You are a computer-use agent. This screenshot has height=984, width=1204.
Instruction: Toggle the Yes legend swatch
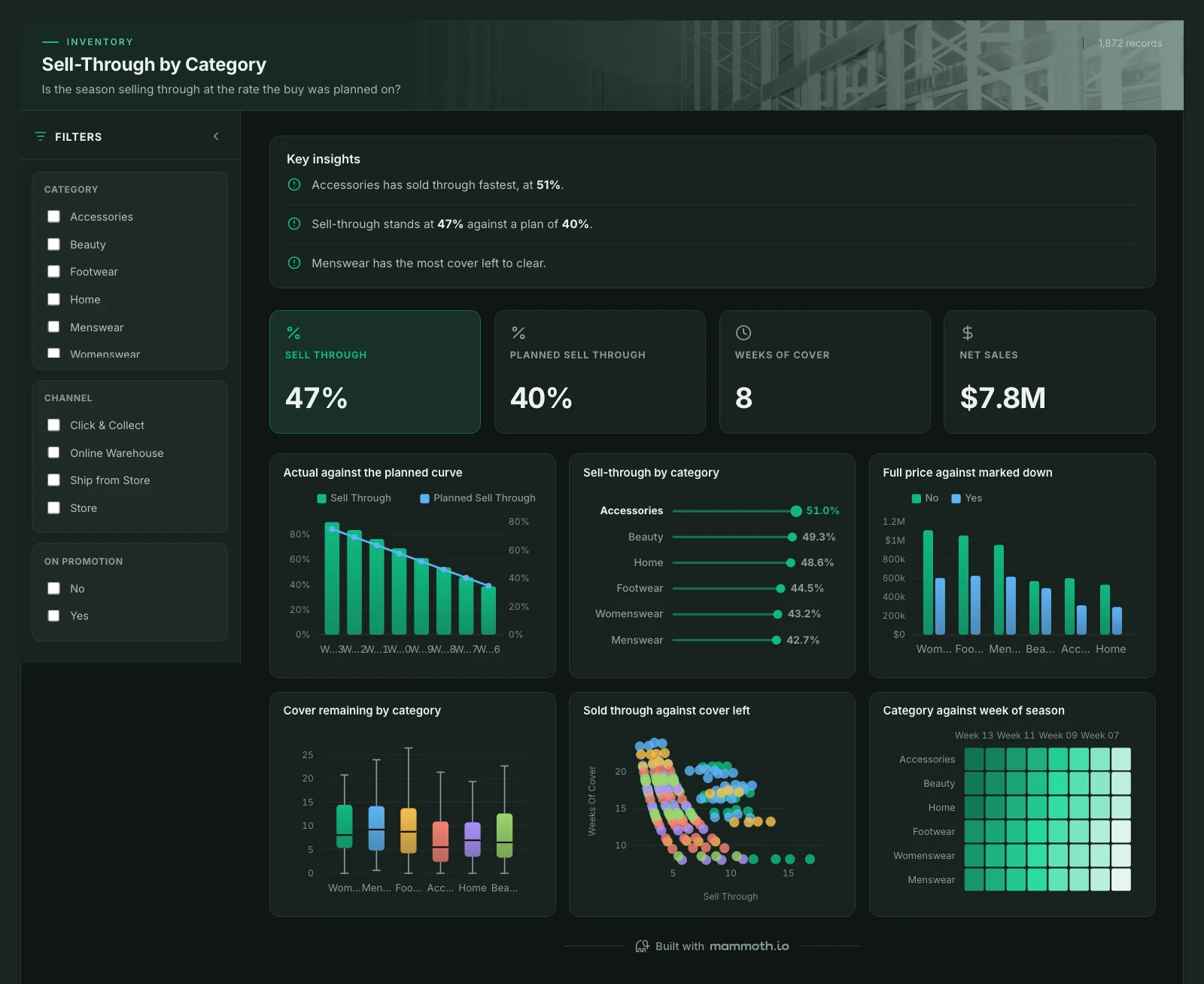click(x=956, y=498)
